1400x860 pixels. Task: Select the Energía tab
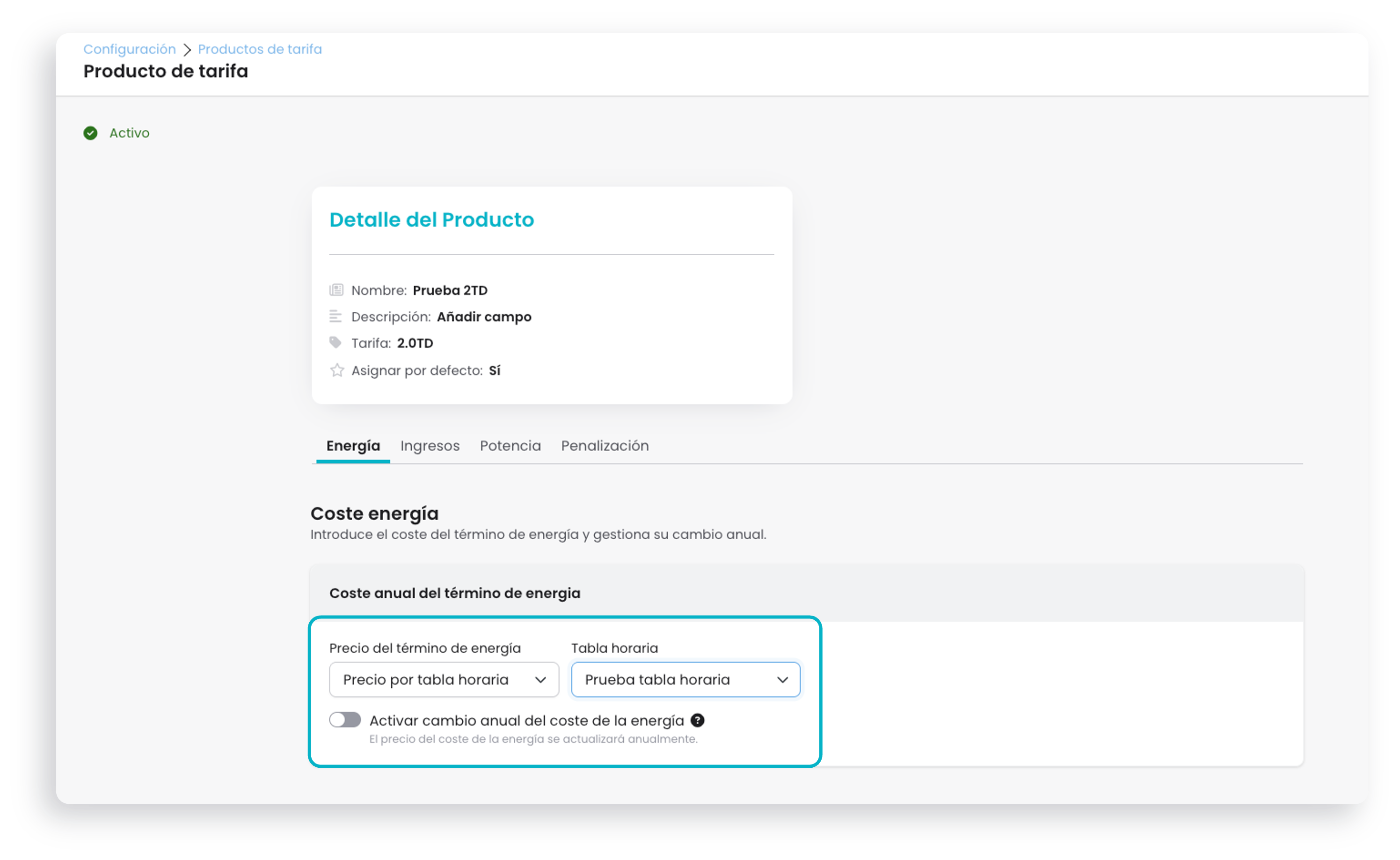point(353,446)
